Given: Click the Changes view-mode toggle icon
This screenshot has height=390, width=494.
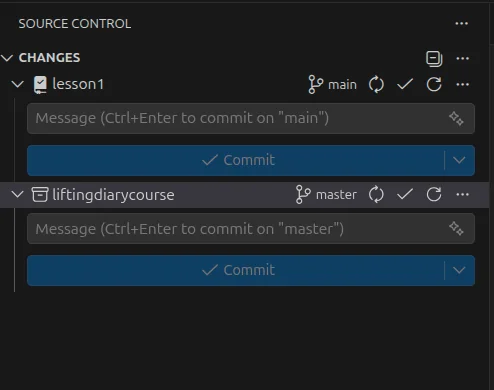Looking at the screenshot, I should (434, 59).
